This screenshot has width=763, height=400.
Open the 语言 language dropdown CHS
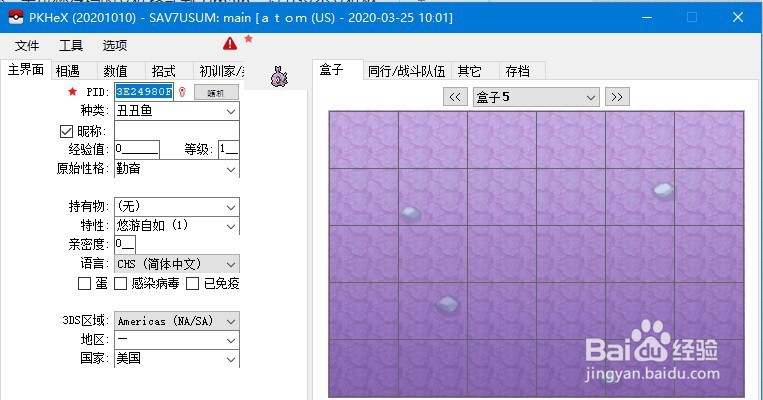(x=177, y=264)
